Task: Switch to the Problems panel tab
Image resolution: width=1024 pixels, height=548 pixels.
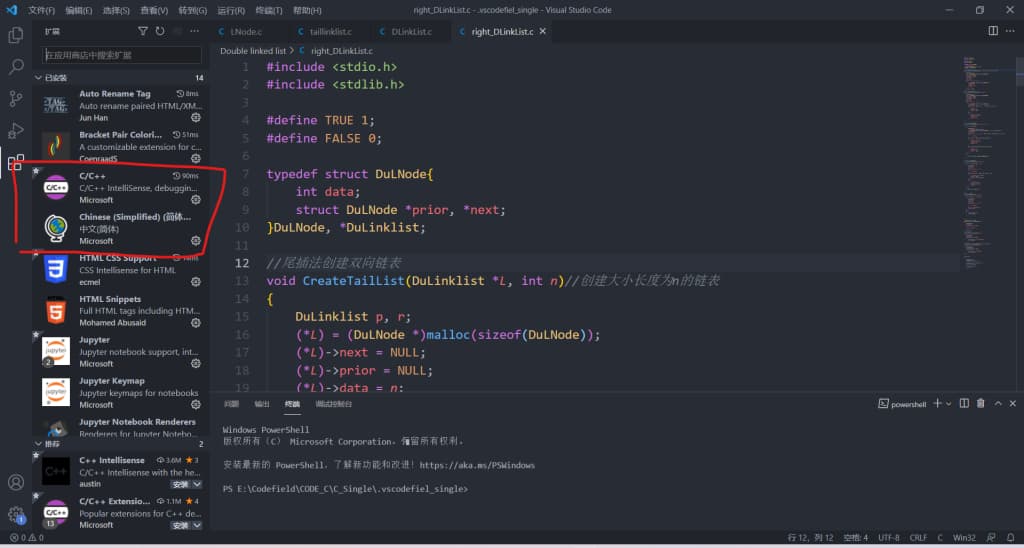Action: pyautogui.click(x=231, y=404)
